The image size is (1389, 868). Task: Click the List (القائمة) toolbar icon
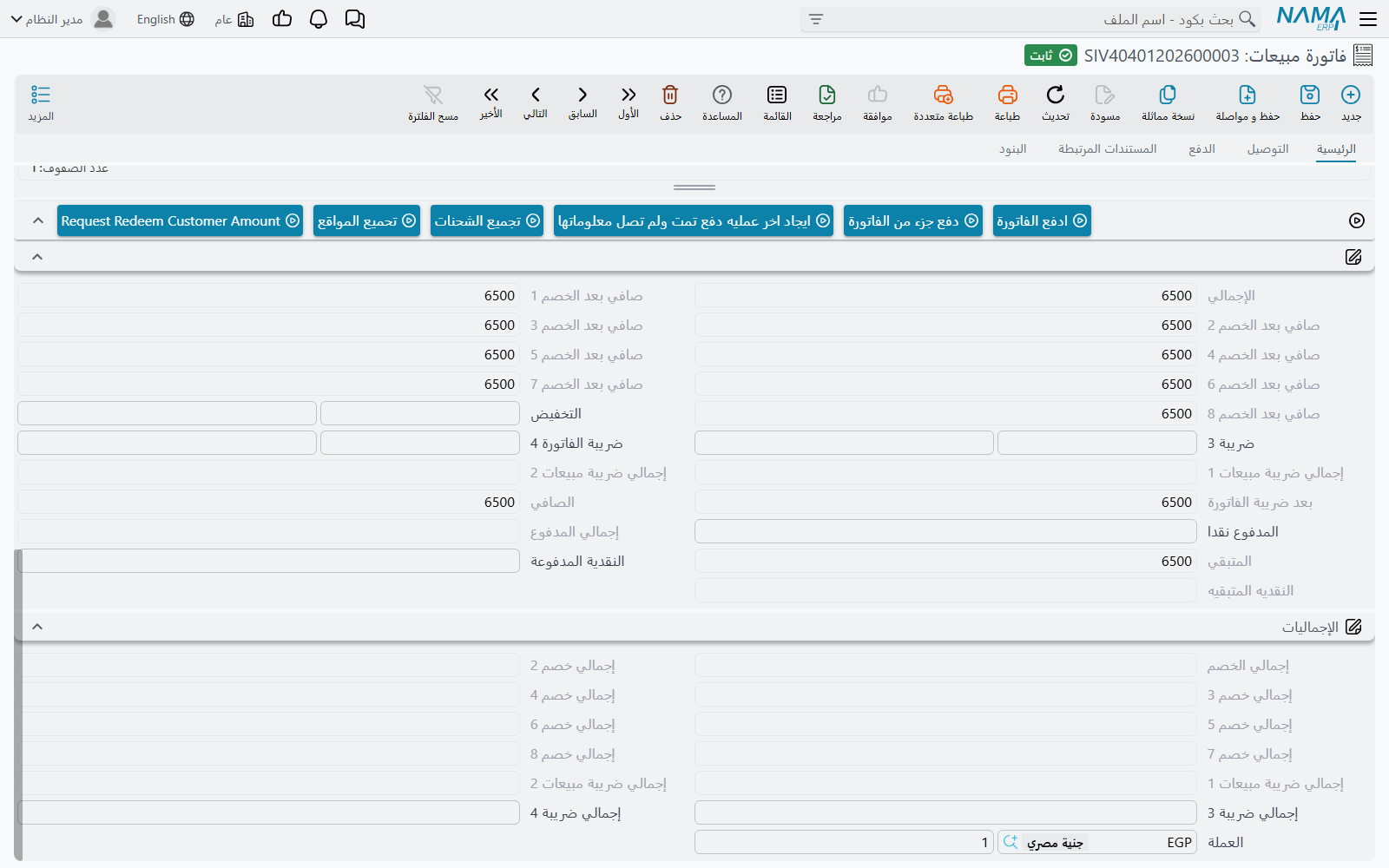[x=777, y=95]
